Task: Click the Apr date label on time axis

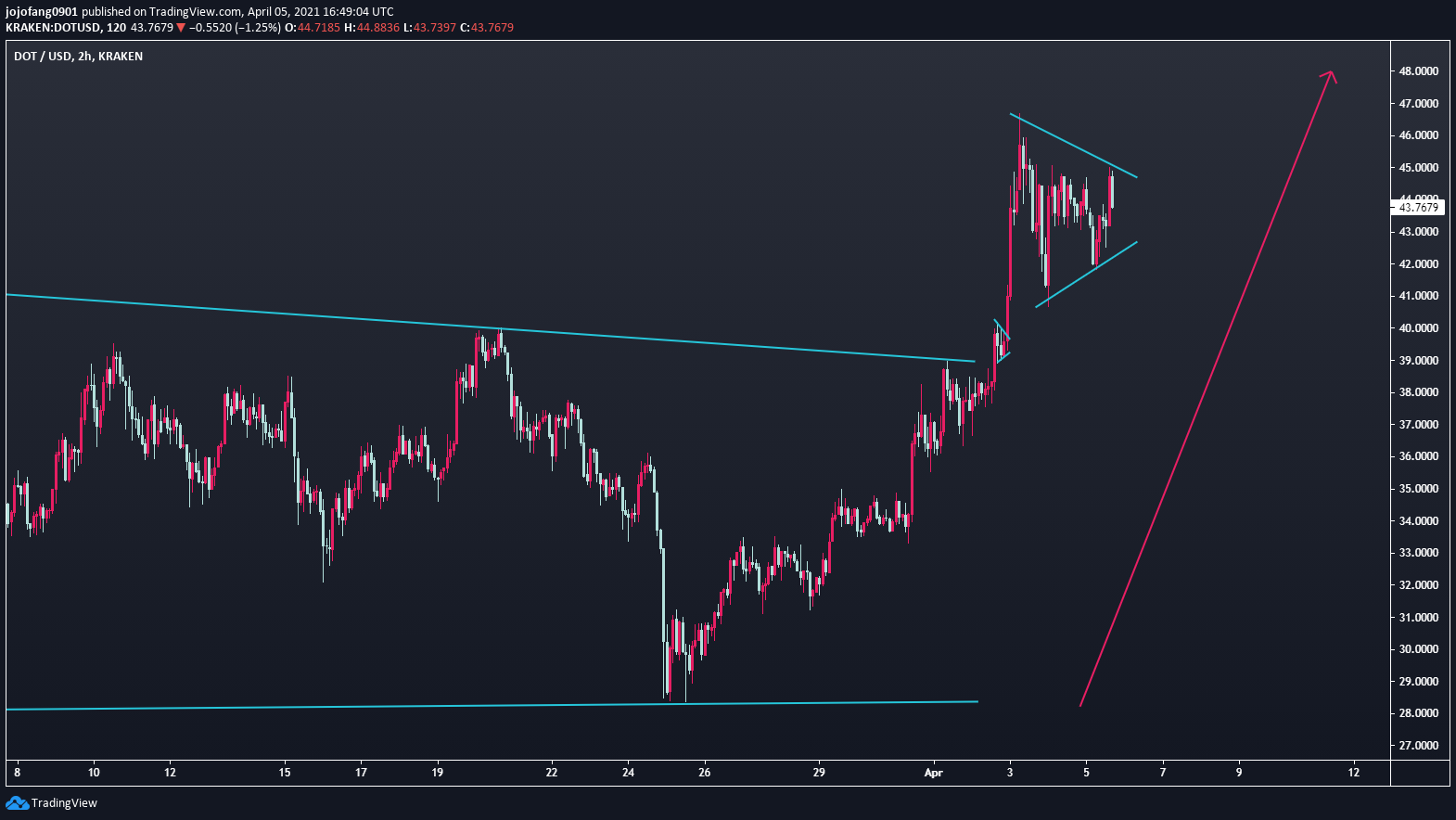Action: tap(934, 773)
